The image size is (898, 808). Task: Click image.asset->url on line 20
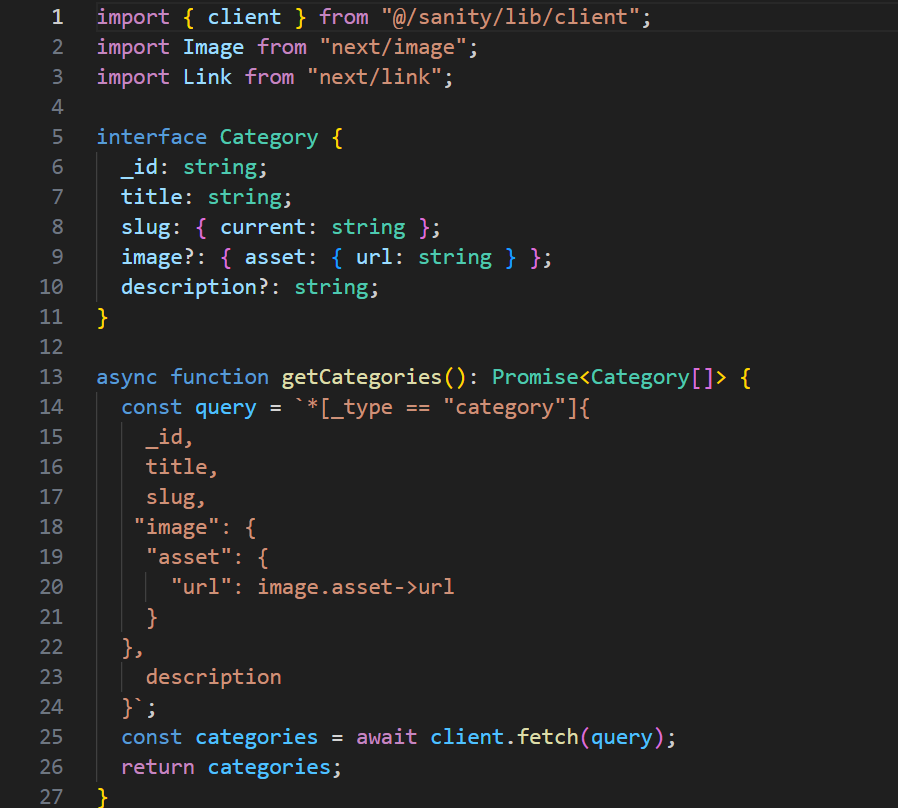pos(355,586)
